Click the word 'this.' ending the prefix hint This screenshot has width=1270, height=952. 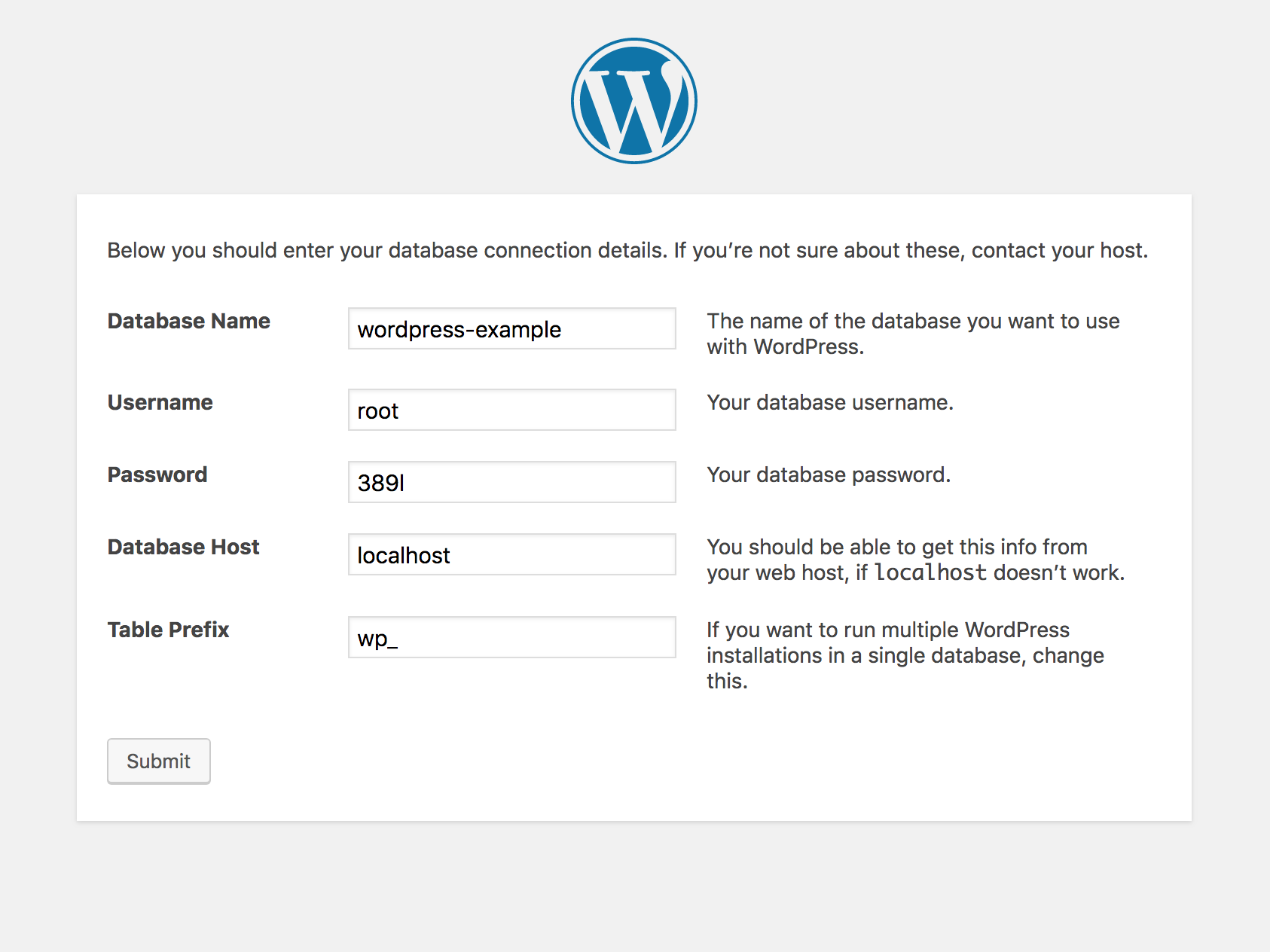pos(726,682)
